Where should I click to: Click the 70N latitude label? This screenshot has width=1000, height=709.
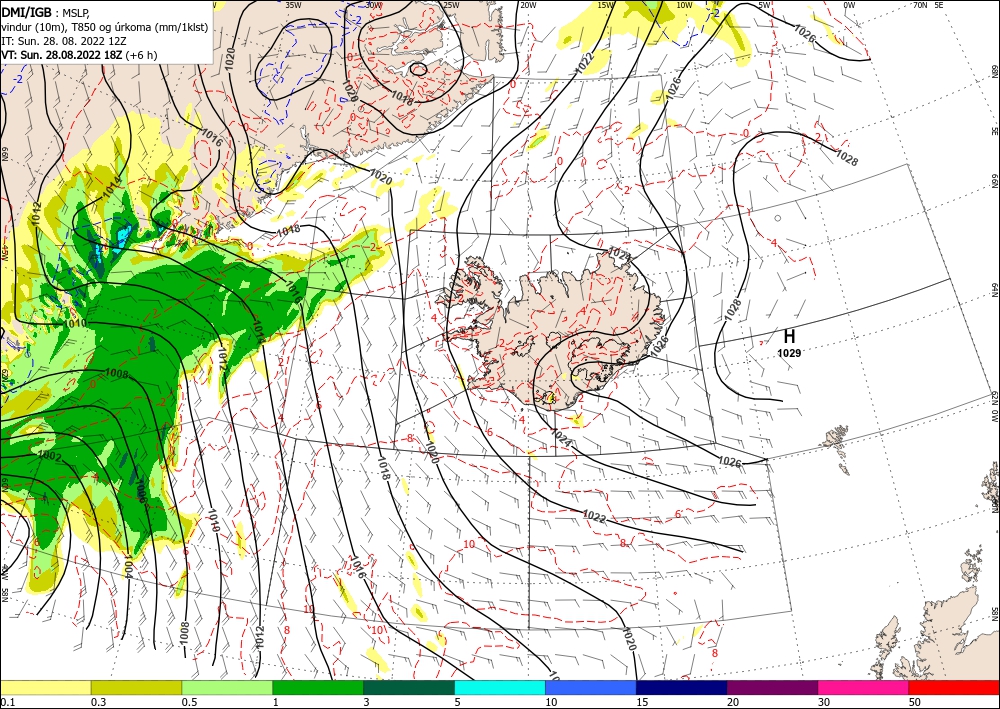click(920, 5)
